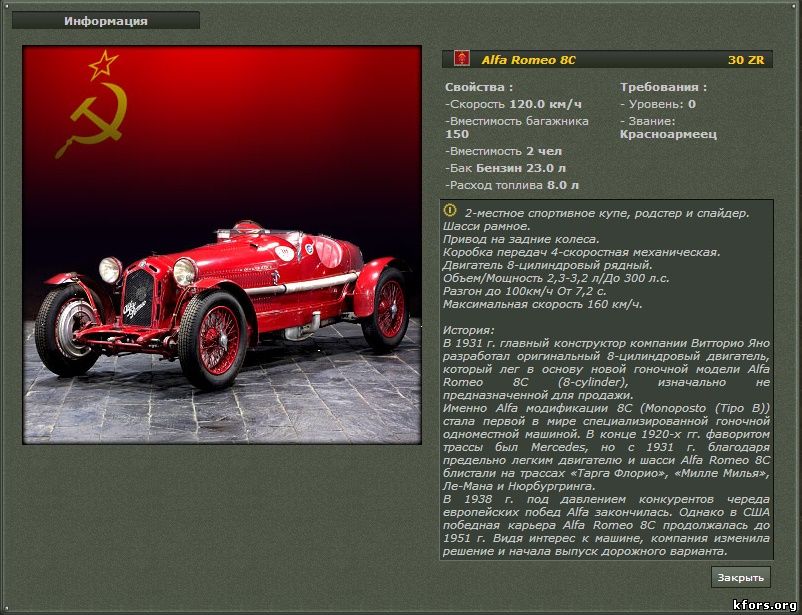The width and height of the screenshot is (802, 615).
Task: Click the Шасси рамное line
Action: tap(486, 226)
